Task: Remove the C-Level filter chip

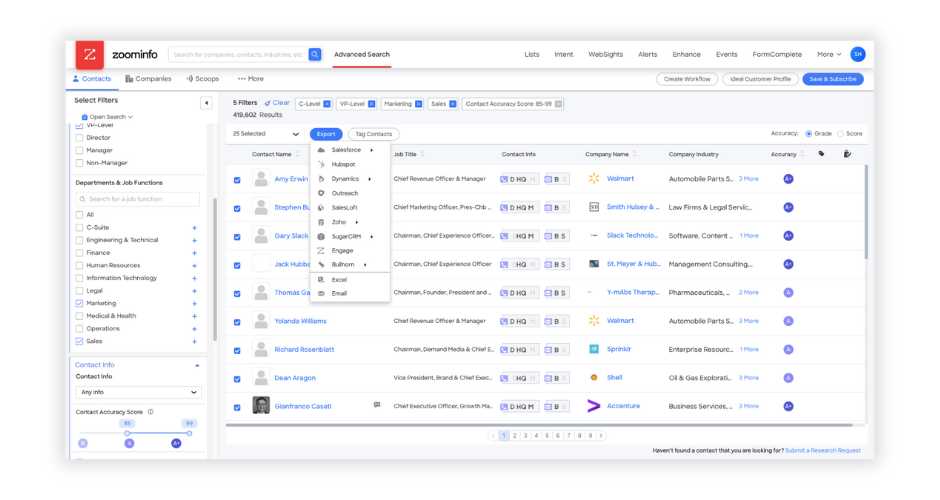Action: (327, 104)
